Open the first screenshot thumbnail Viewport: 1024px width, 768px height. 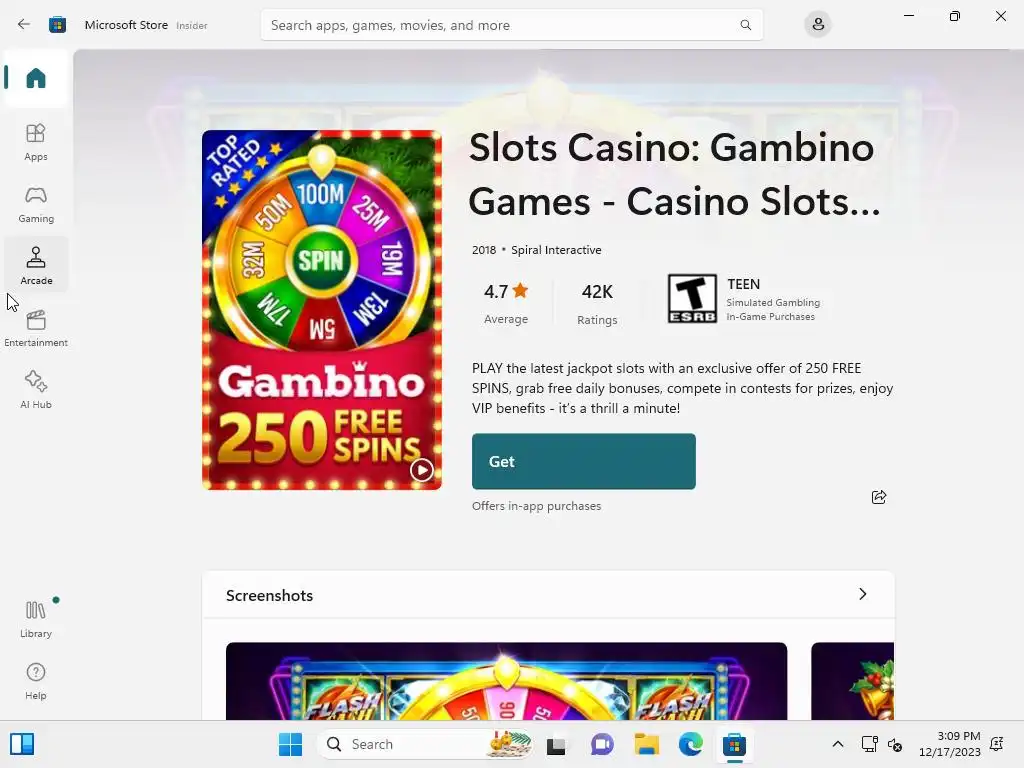click(507, 681)
